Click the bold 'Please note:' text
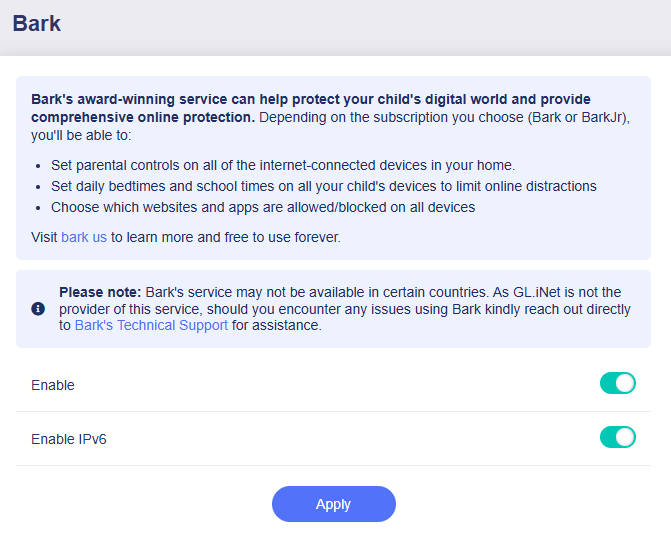671x534 pixels. (x=100, y=292)
